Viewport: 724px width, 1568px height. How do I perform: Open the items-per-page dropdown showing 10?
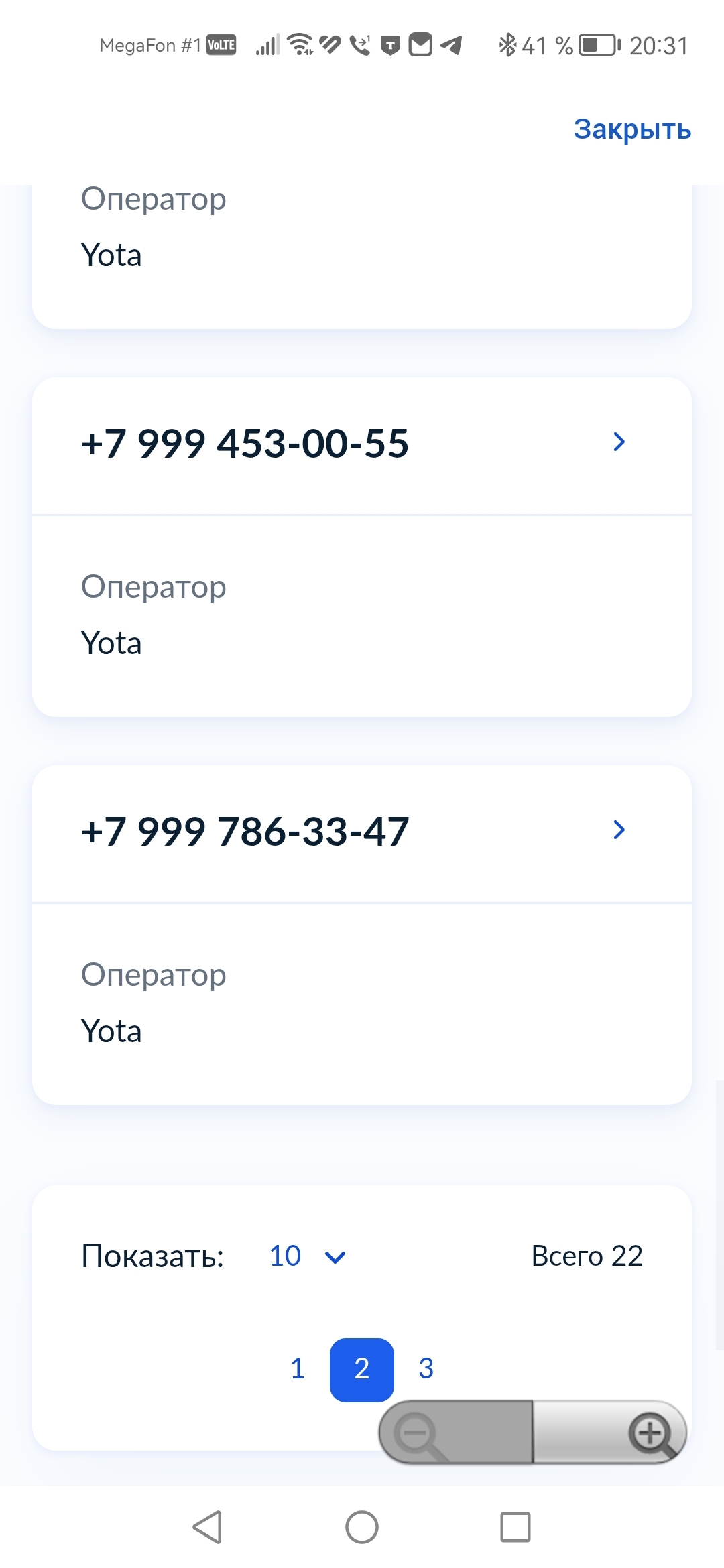point(307,1256)
